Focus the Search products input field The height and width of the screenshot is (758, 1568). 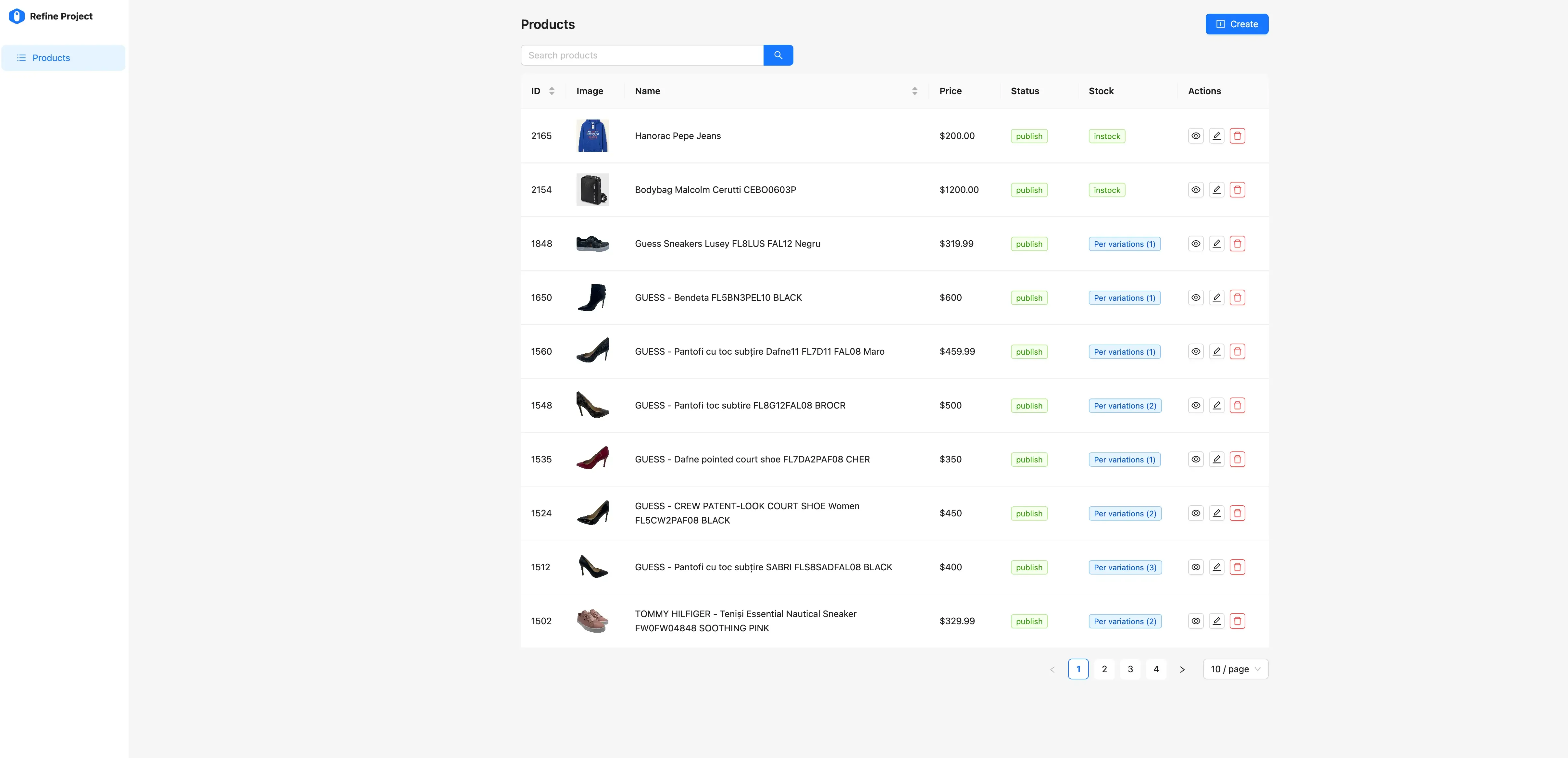point(641,56)
